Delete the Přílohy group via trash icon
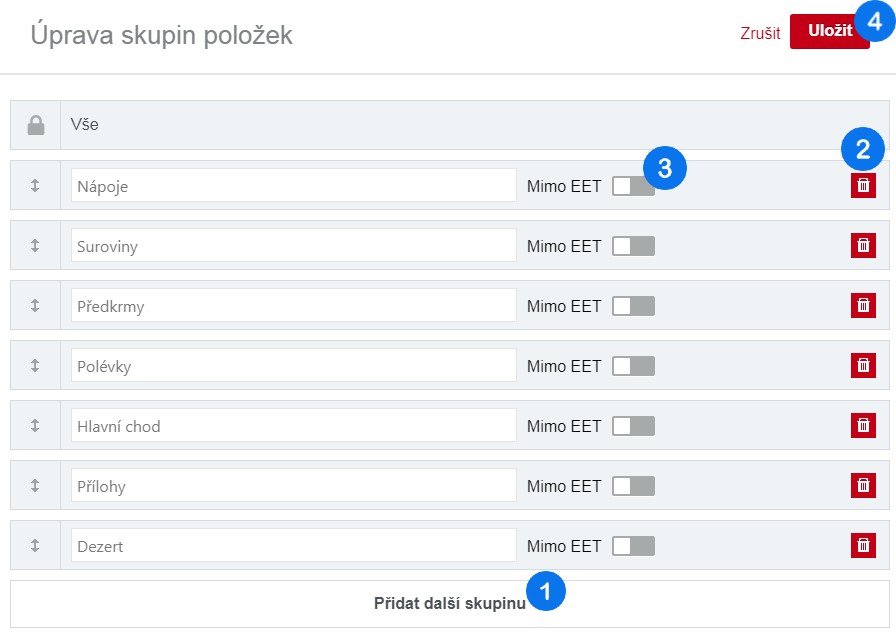Image resolution: width=896 pixels, height=644 pixels. (862, 485)
